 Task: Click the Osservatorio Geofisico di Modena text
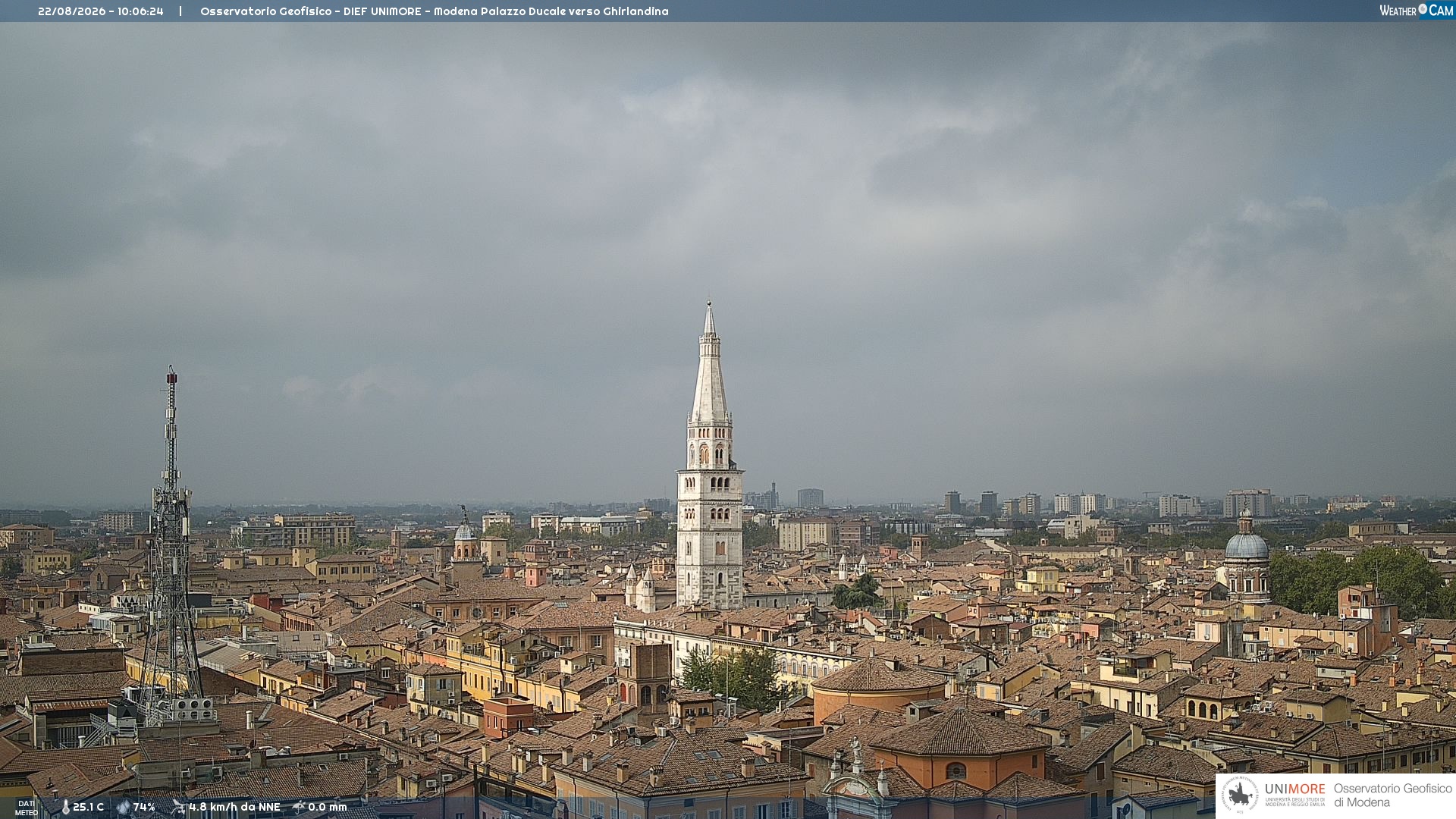pos(1392,795)
